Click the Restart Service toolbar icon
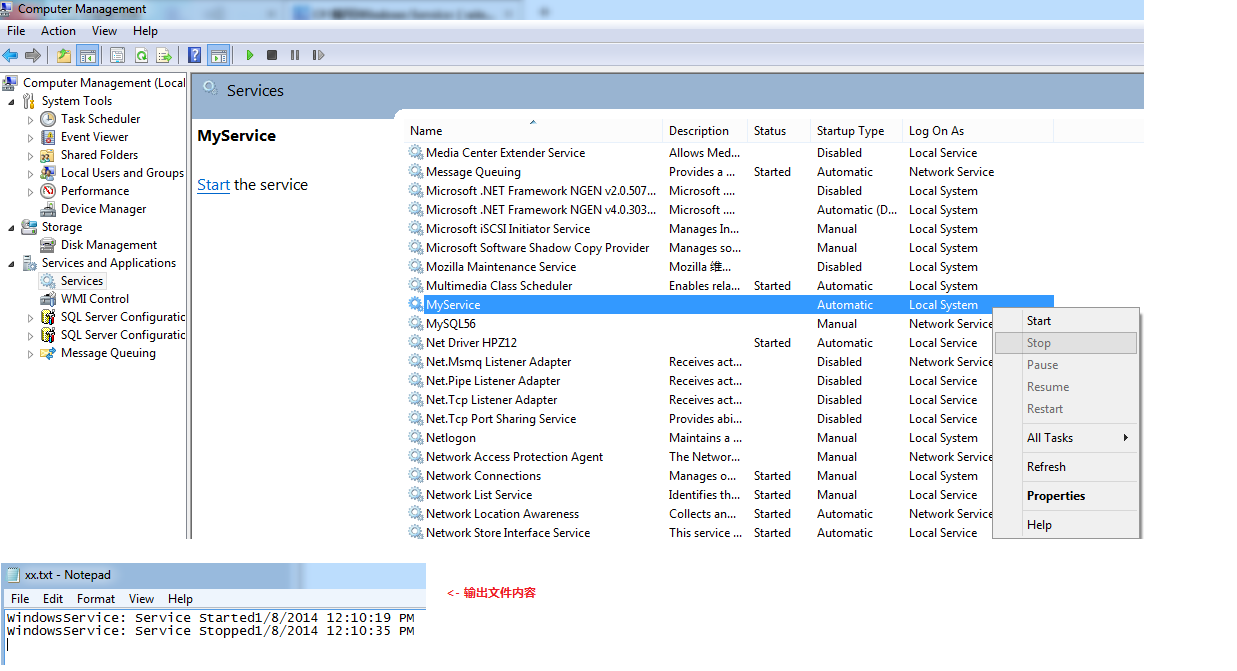Screen dimensions: 1237x671 [x=318, y=55]
